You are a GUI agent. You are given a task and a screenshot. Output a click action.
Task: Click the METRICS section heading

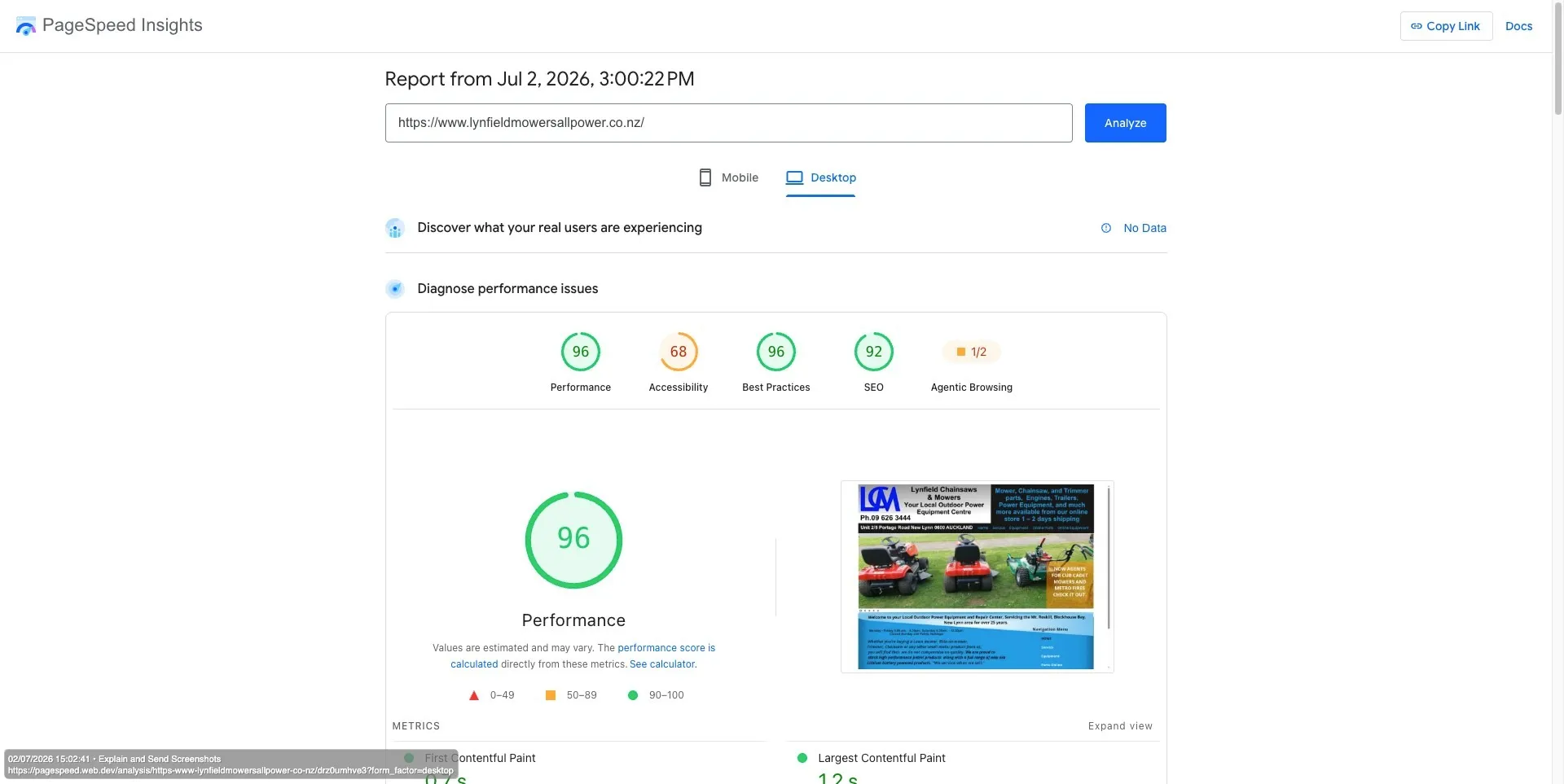415,726
